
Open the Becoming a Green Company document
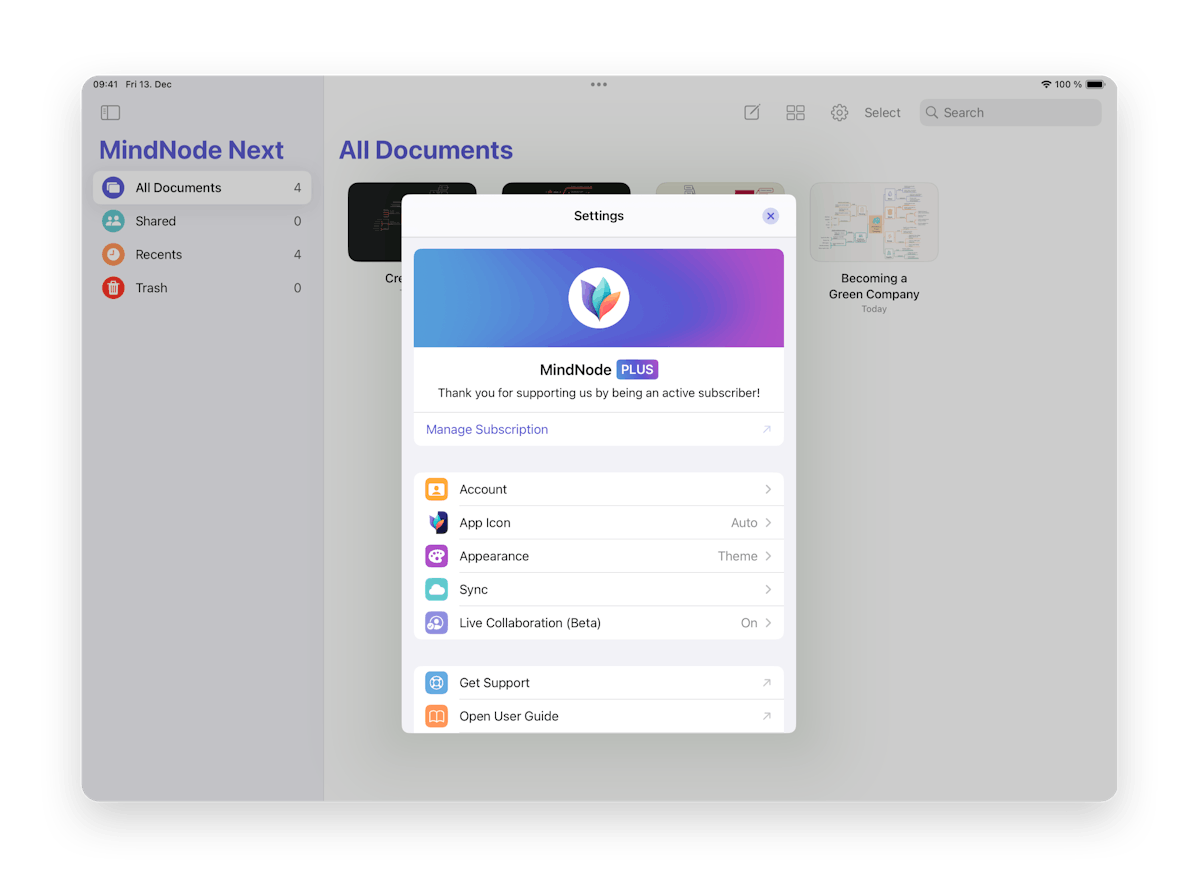874,222
